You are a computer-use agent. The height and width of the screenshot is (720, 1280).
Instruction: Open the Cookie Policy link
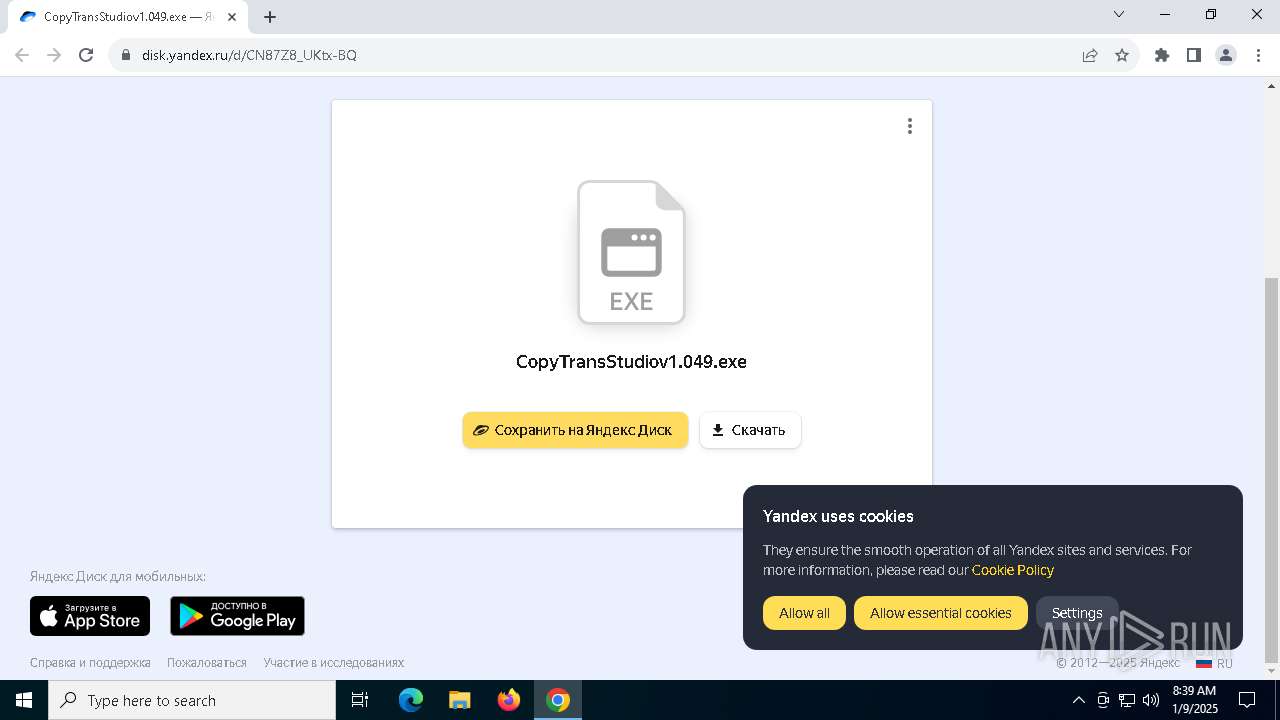tap(1013, 570)
